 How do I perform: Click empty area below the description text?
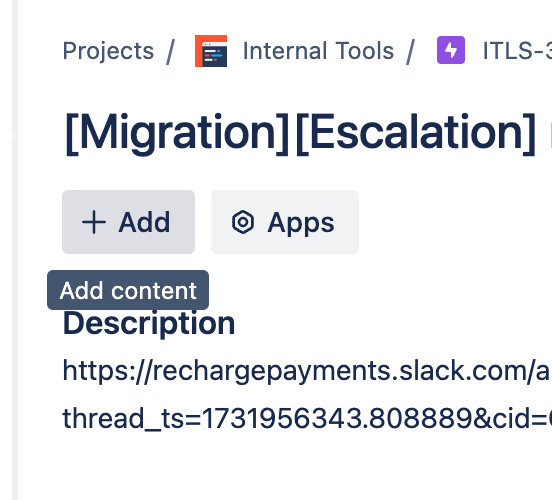point(282,468)
